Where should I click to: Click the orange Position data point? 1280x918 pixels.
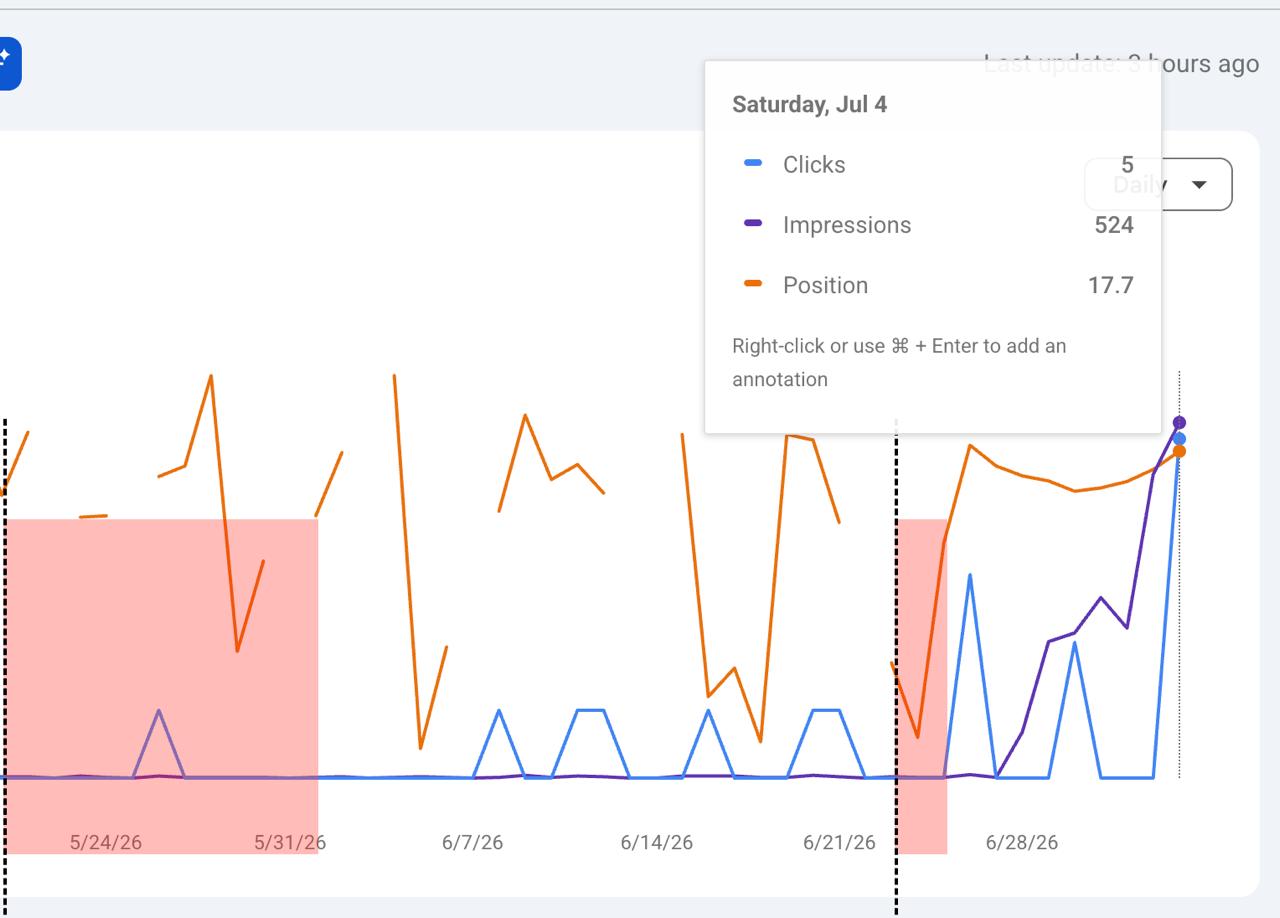pos(1179,452)
